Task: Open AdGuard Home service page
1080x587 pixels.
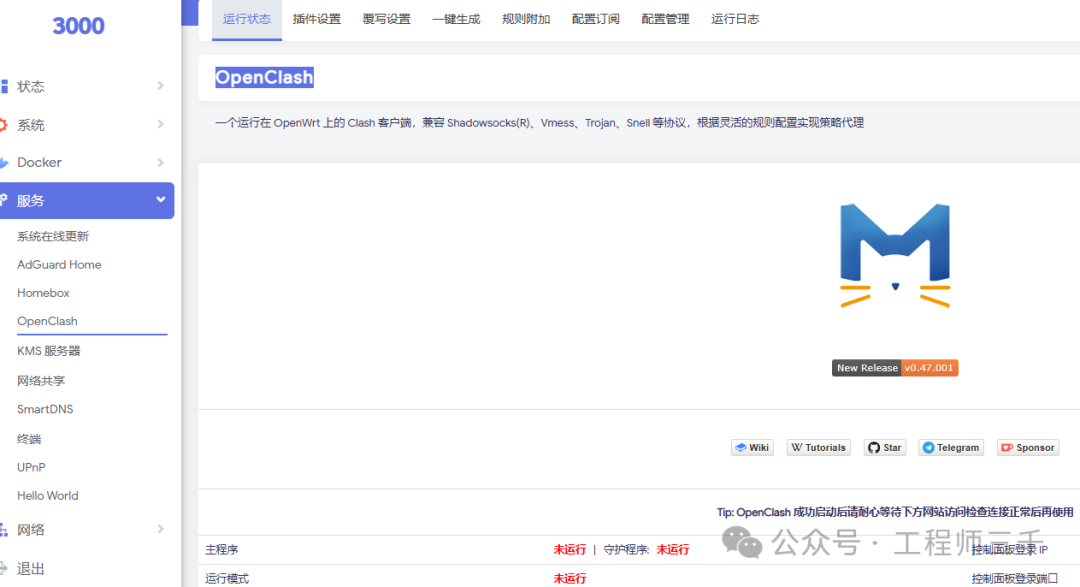Action: (x=59, y=265)
